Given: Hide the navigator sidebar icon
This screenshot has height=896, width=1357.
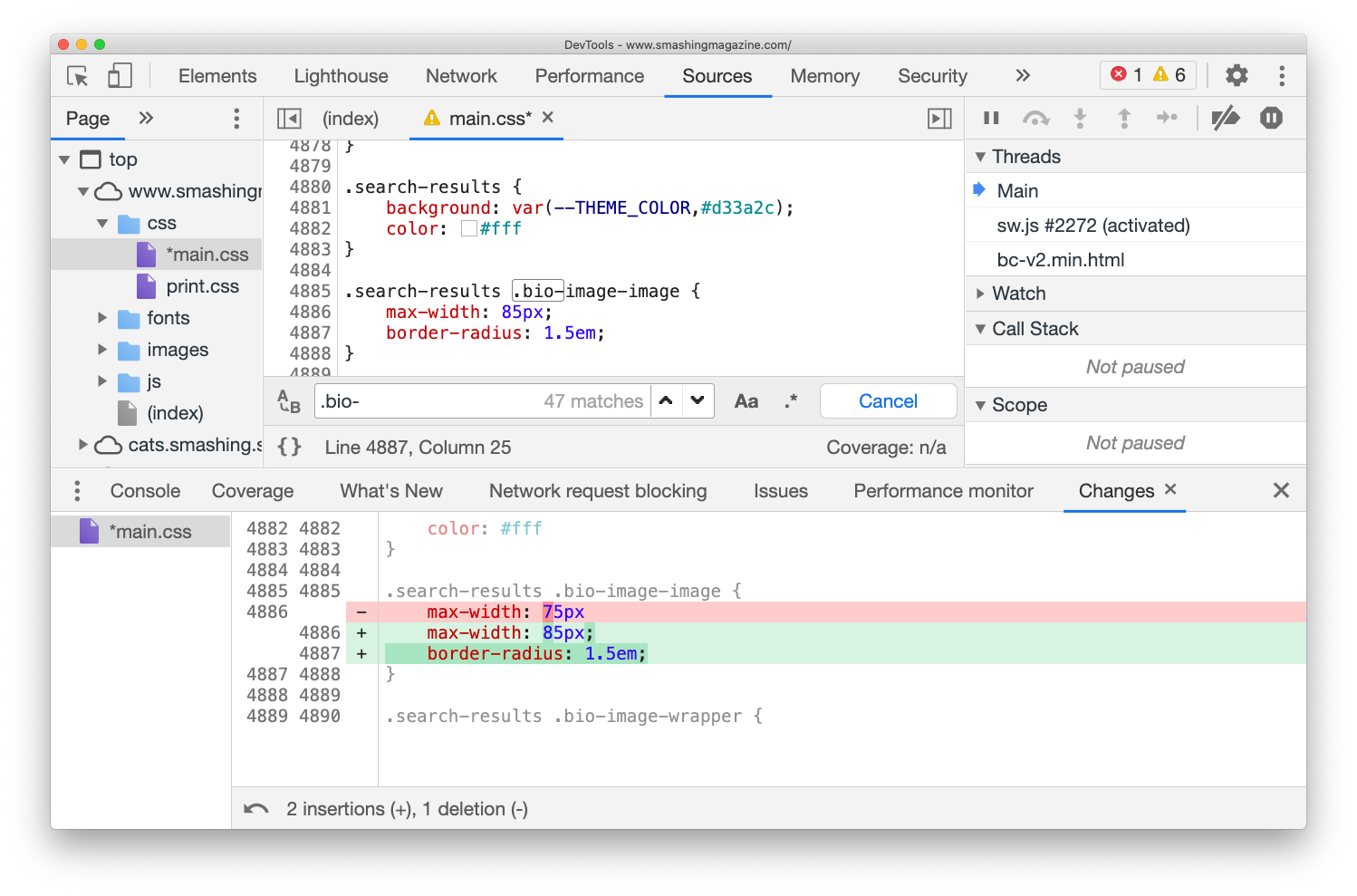Looking at the screenshot, I should pyautogui.click(x=289, y=119).
